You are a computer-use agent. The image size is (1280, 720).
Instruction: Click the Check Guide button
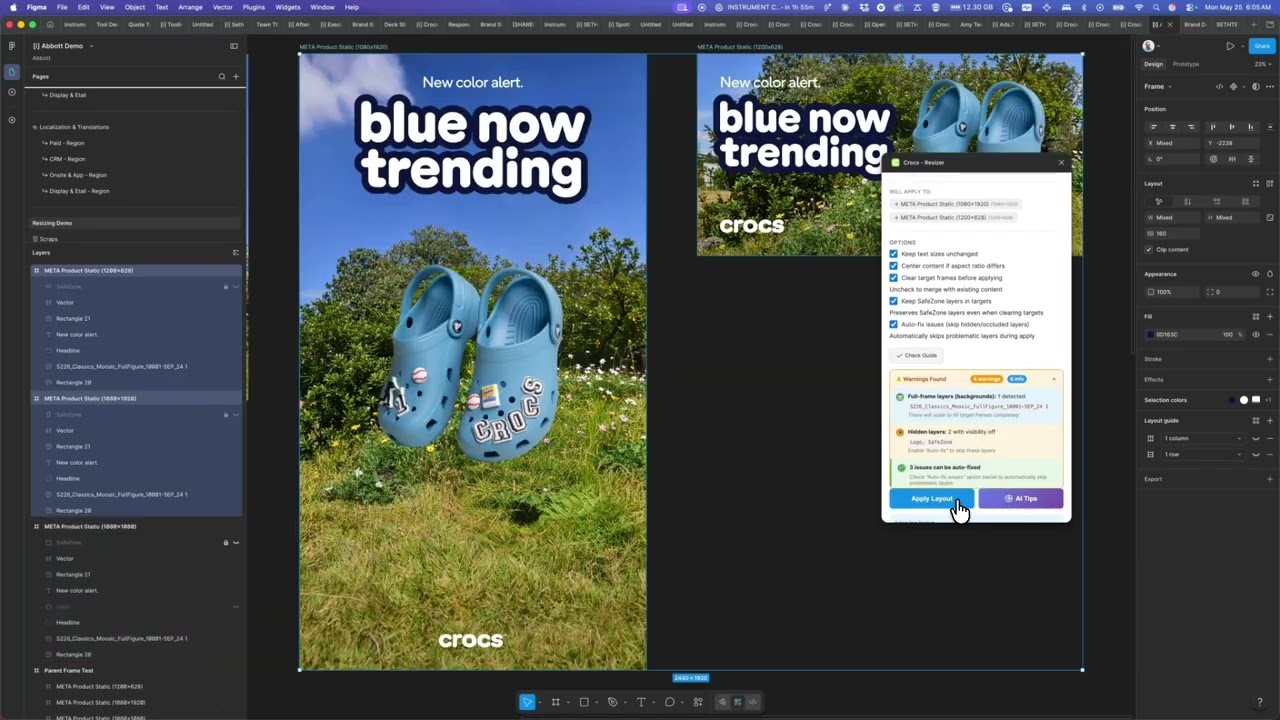[x=917, y=355]
